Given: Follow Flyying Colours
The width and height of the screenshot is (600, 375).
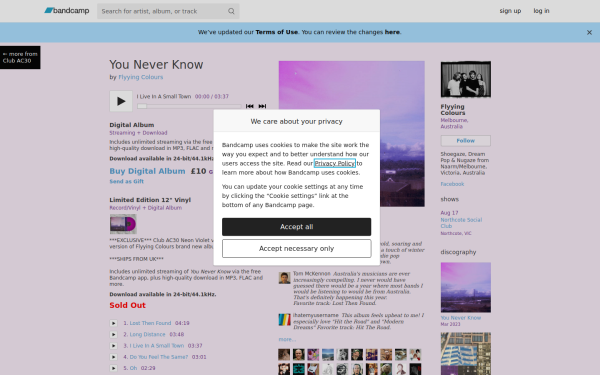Looking at the screenshot, I should (x=465, y=141).
